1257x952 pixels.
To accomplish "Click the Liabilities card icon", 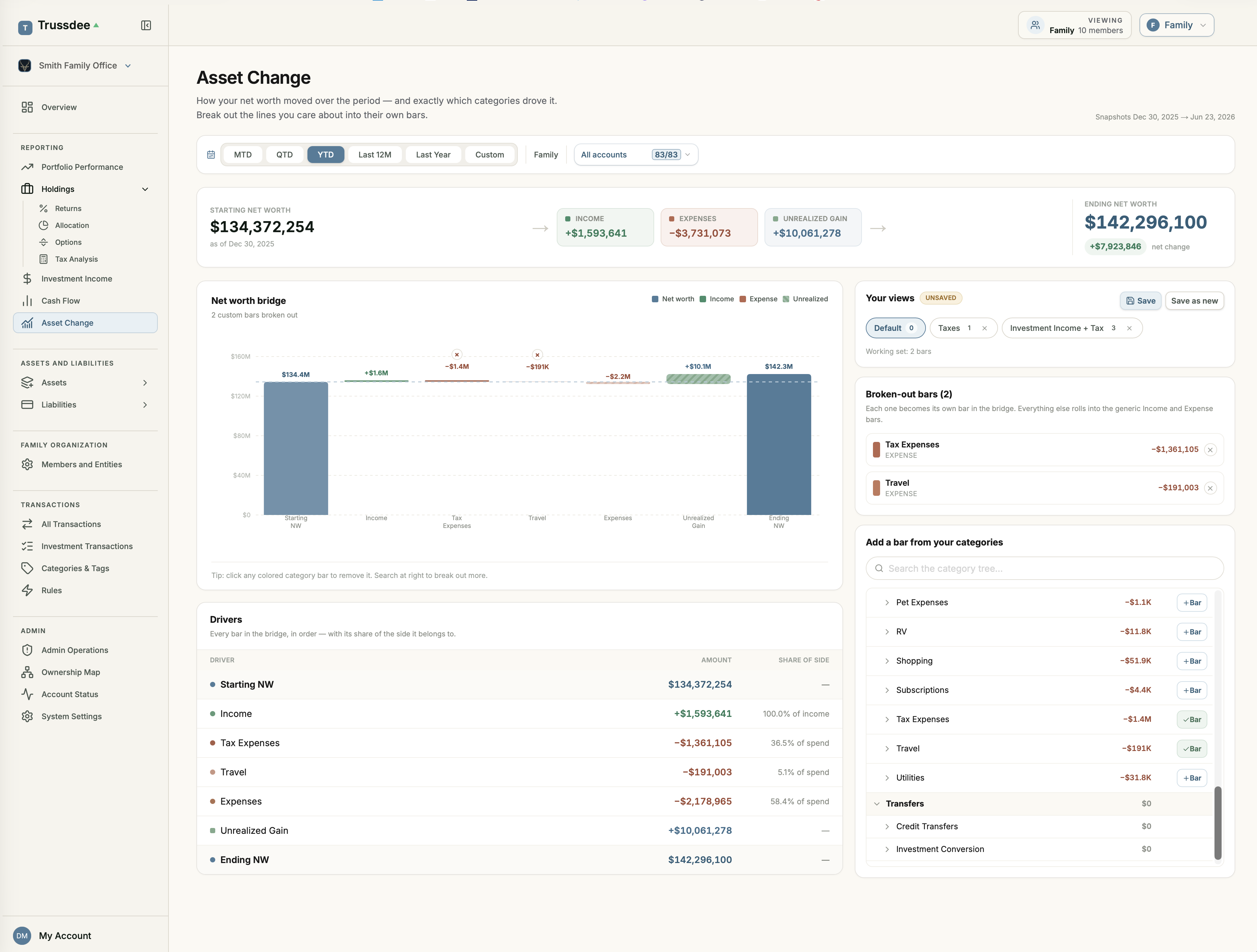I will (27, 405).
